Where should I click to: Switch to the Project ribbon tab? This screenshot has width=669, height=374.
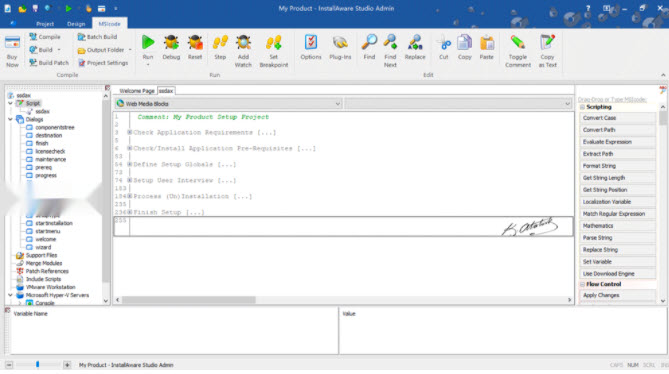(45, 24)
